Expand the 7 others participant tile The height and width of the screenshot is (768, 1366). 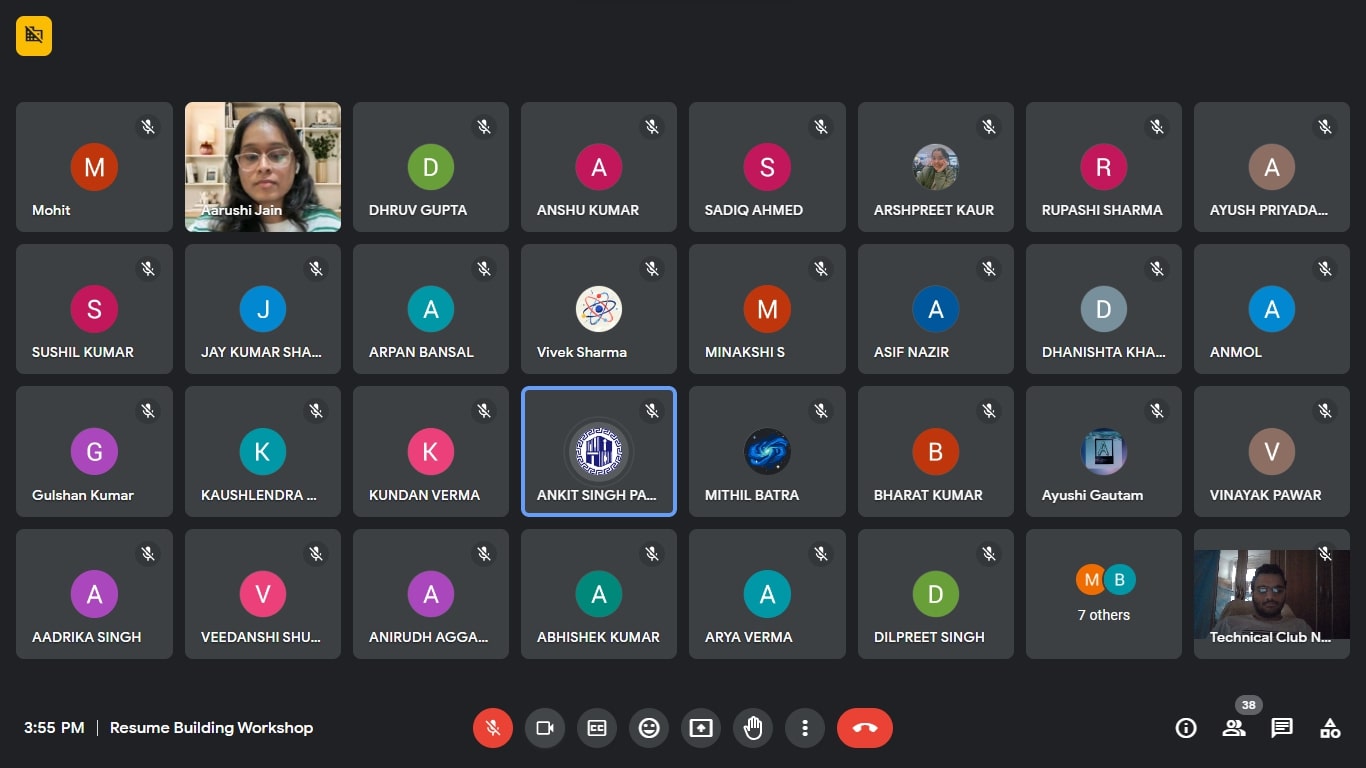(1104, 594)
